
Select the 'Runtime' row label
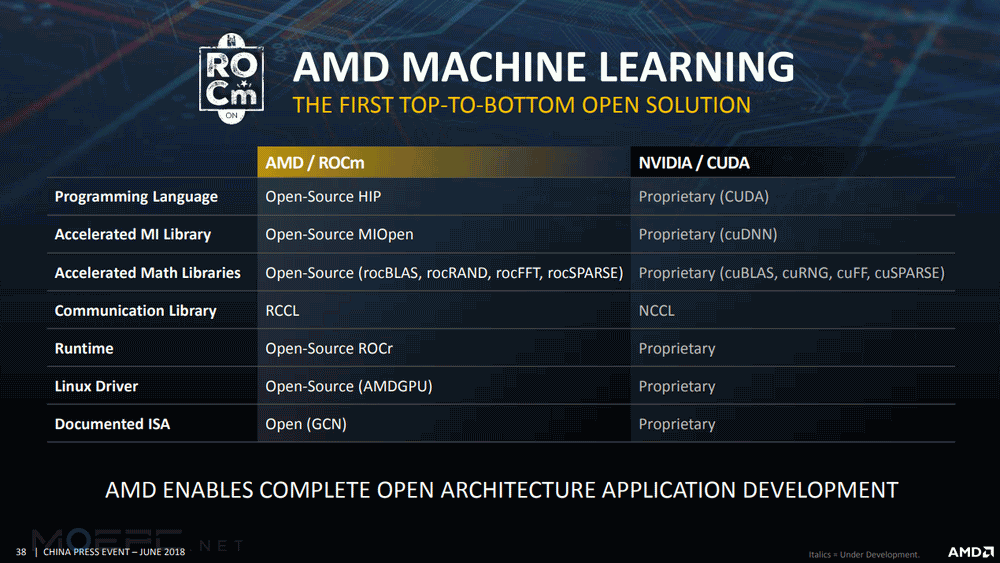pos(84,348)
